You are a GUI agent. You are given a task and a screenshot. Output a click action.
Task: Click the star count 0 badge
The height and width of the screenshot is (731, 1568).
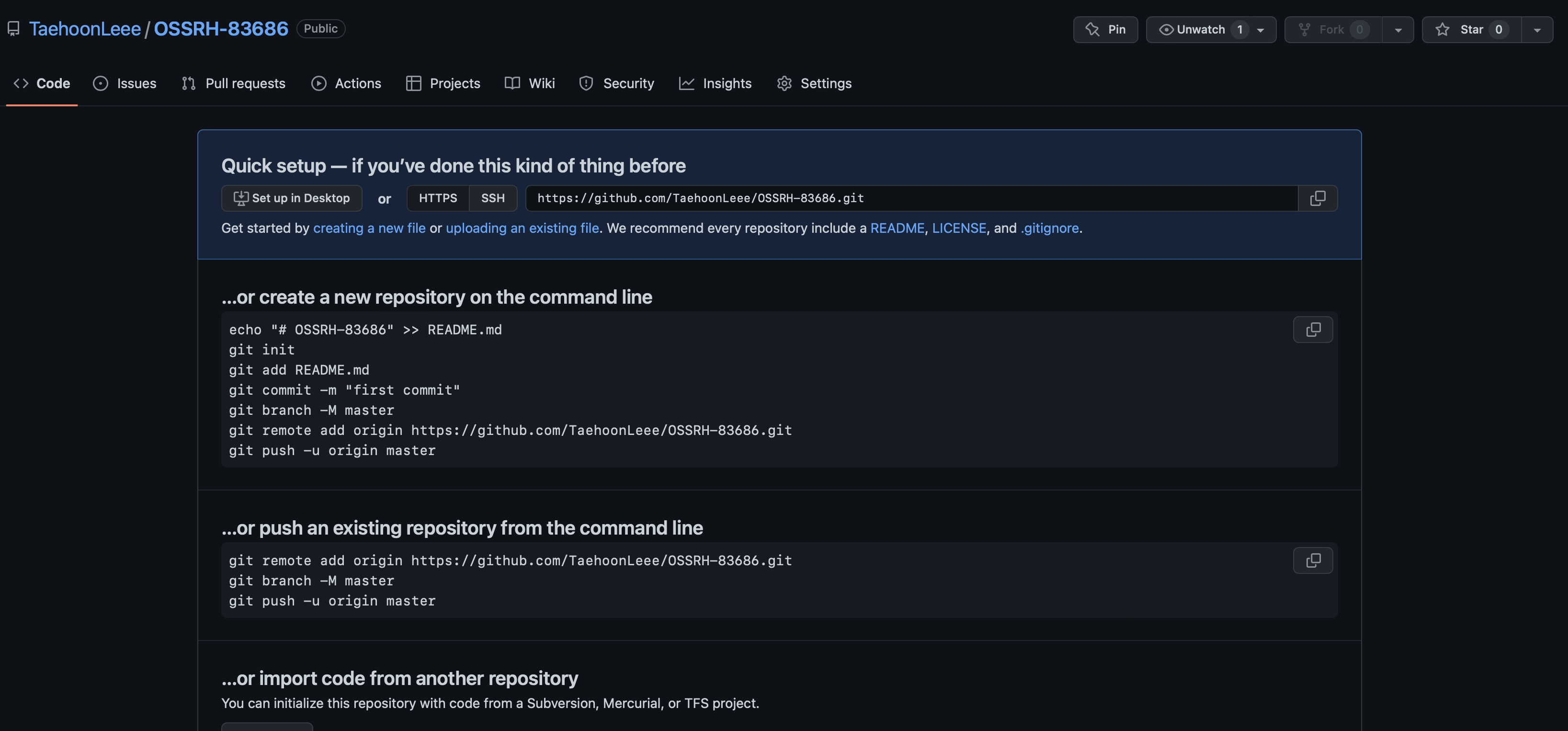tap(1499, 30)
